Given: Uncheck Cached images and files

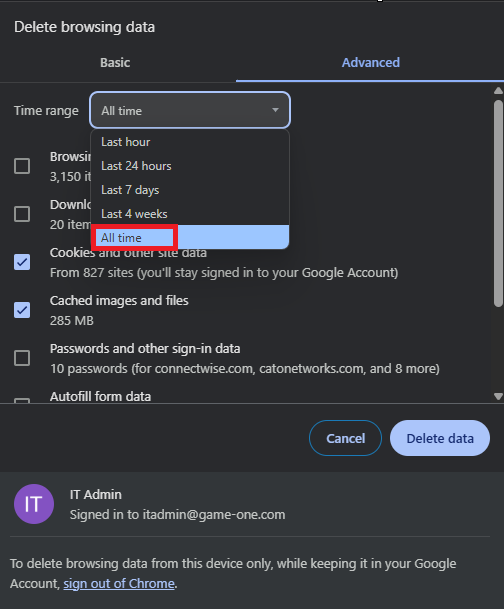Looking at the screenshot, I should click(22, 310).
